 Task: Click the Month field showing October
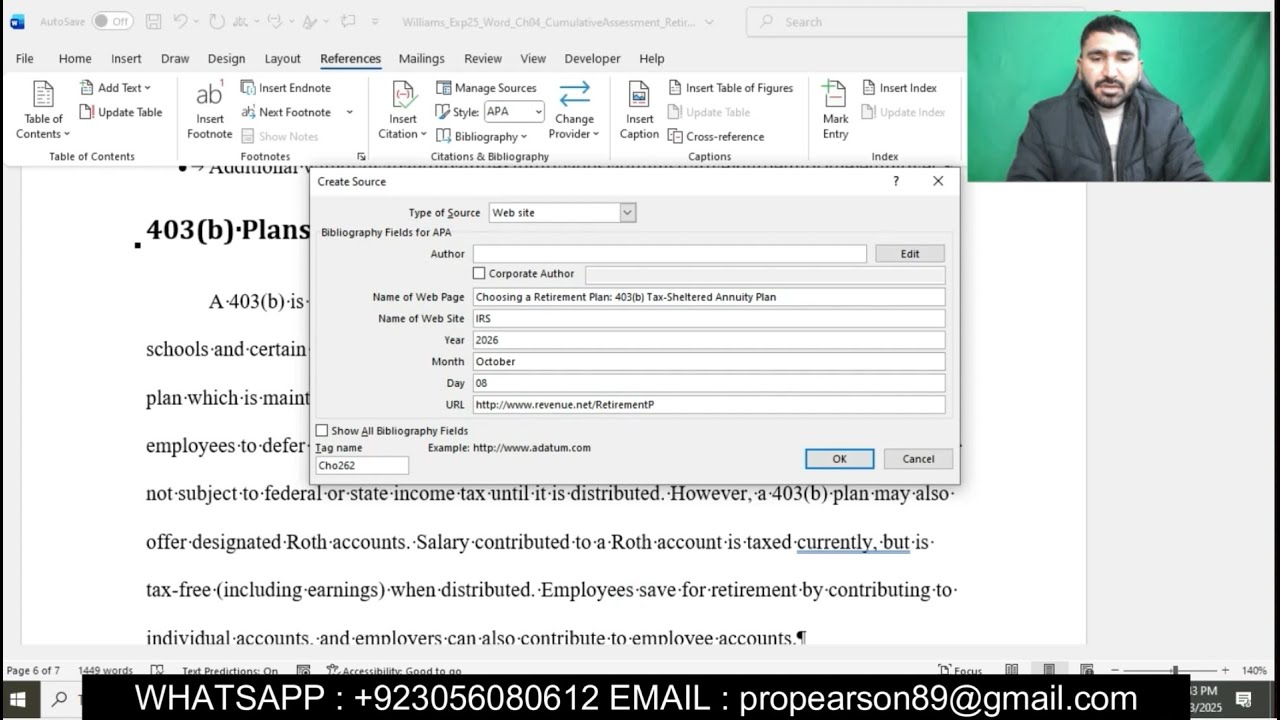tap(709, 362)
